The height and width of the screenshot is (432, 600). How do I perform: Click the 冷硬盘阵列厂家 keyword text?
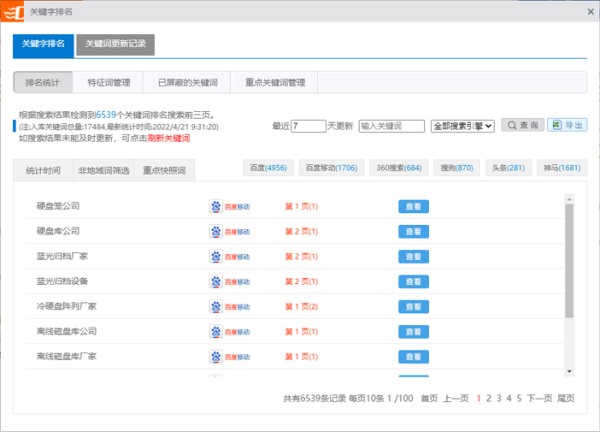tap(67, 306)
